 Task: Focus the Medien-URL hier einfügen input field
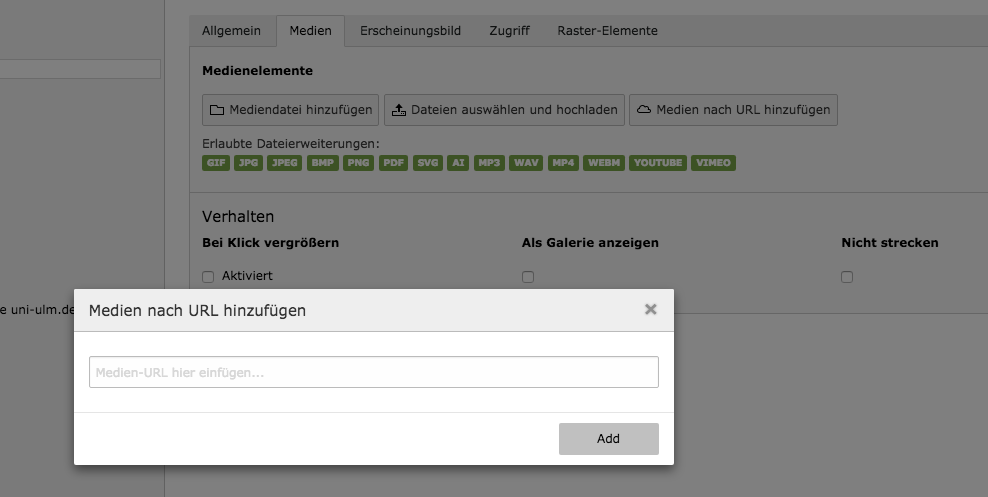click(374, 372)
